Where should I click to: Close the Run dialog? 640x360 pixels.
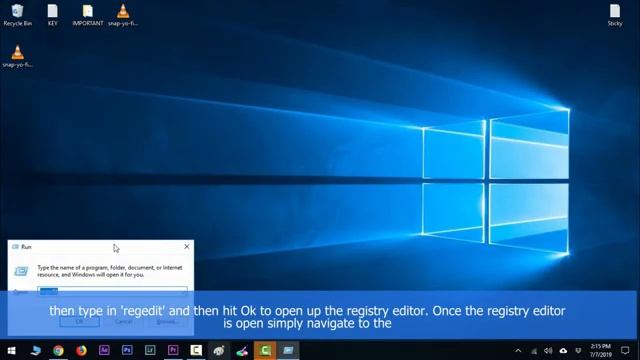click(x=187, y=247)
